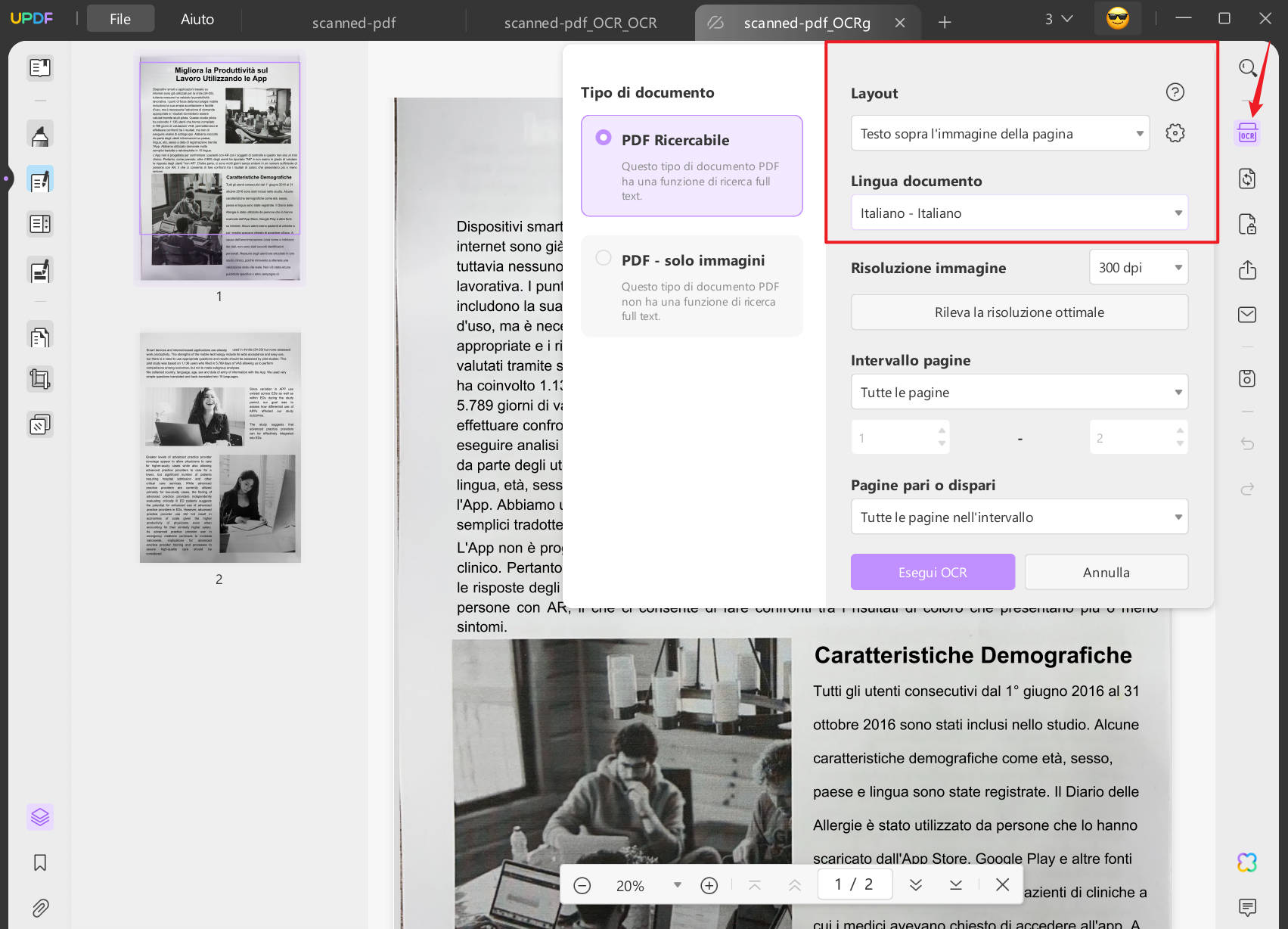Select the OCR tool icon
This screenshot has height=929, width=1288.
(1247, 132)
